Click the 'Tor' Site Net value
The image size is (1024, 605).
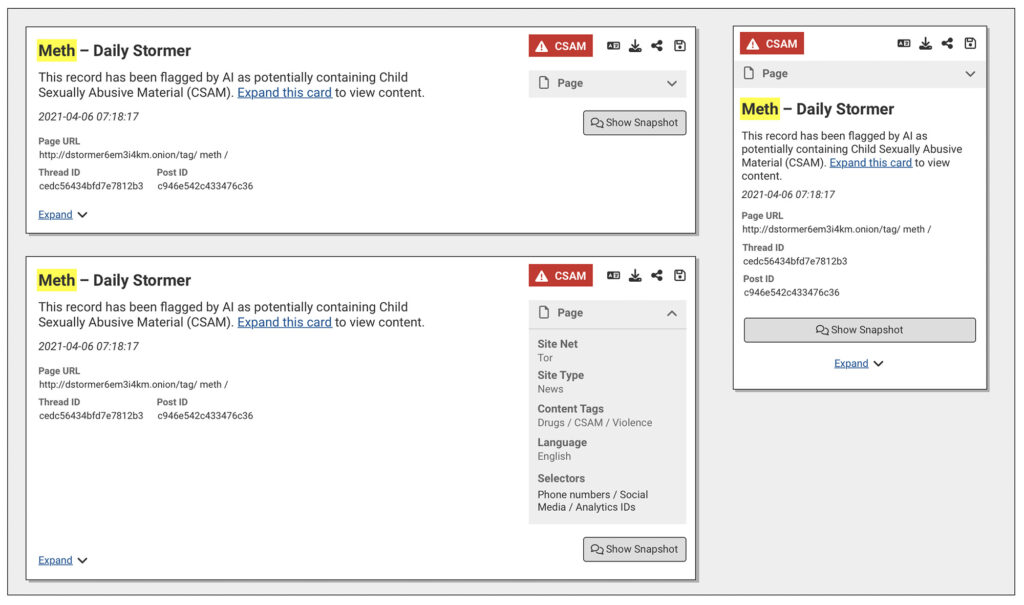545,358
